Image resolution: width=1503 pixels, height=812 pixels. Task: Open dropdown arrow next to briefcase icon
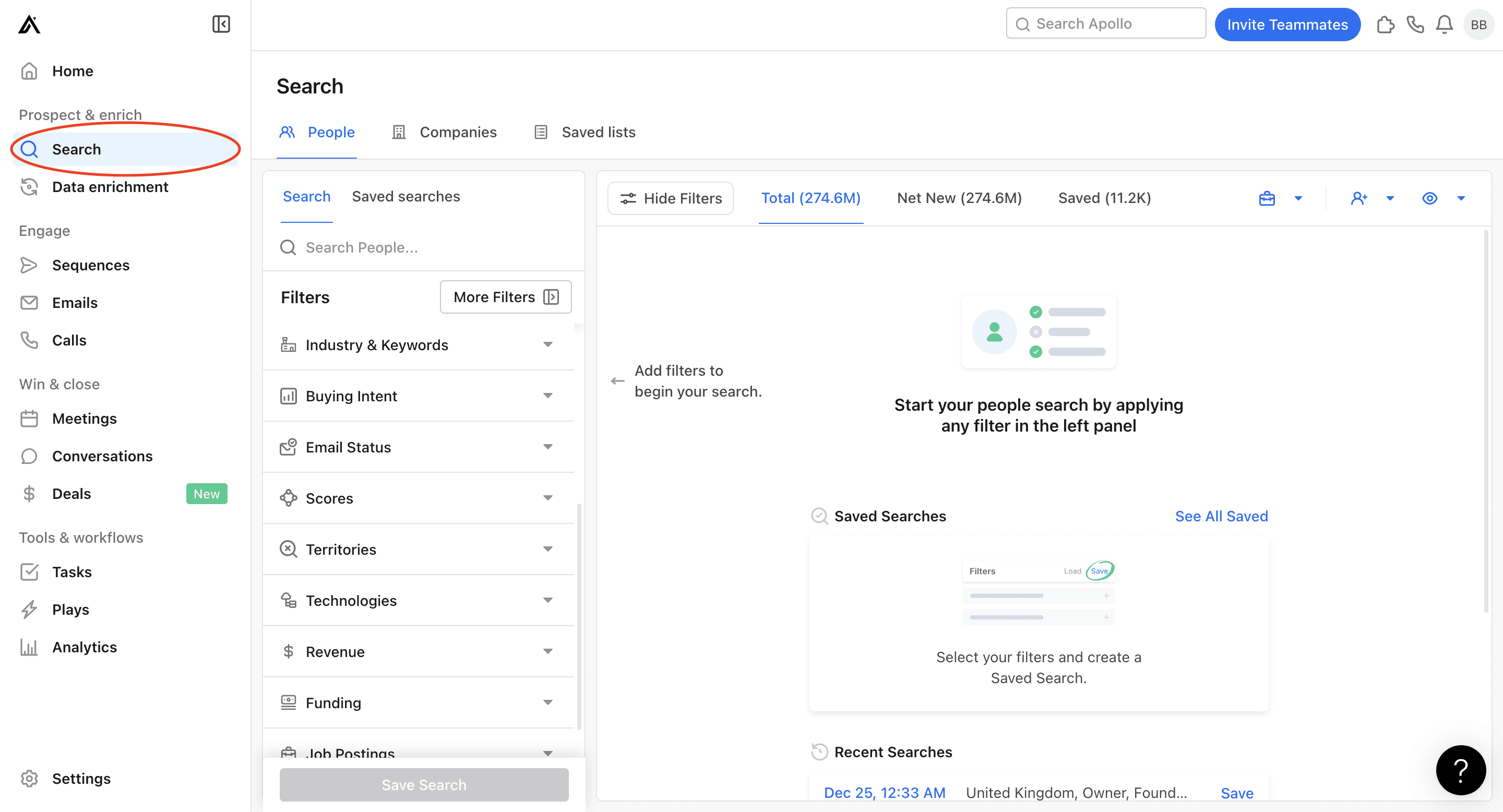1298,198
